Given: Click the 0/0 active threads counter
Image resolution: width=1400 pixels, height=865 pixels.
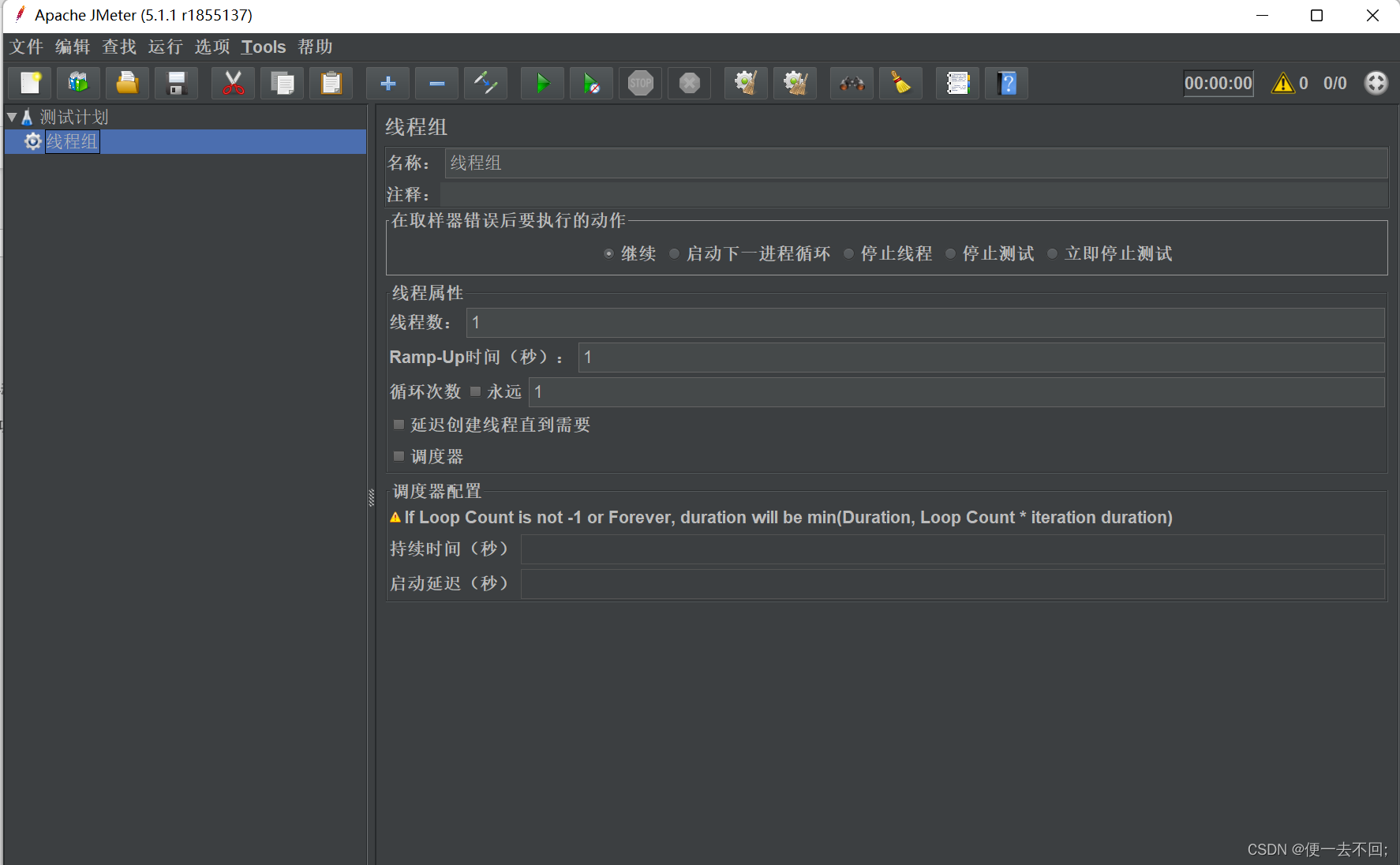Looking at the screenshot, I should (1335, 83).
